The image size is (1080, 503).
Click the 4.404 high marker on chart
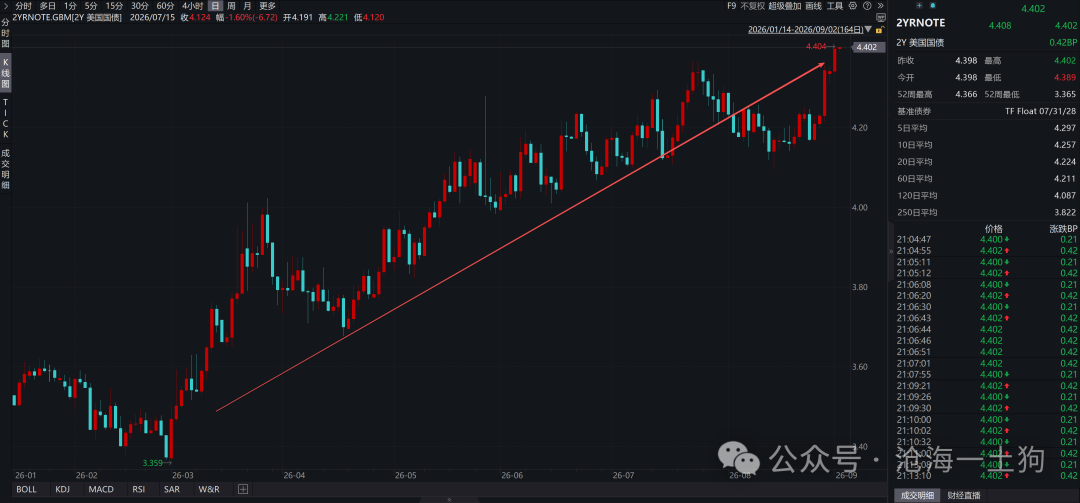816,46
